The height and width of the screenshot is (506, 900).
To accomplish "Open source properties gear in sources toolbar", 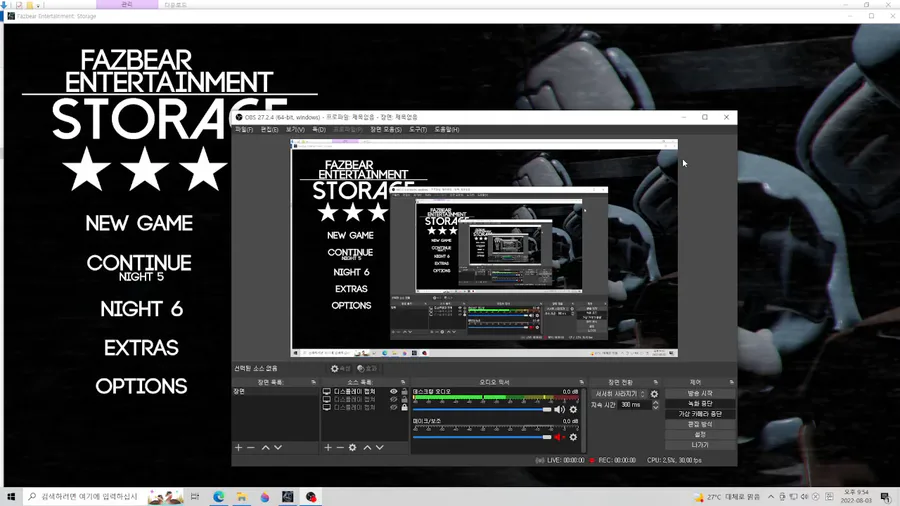I will click(x=352, y=447).
